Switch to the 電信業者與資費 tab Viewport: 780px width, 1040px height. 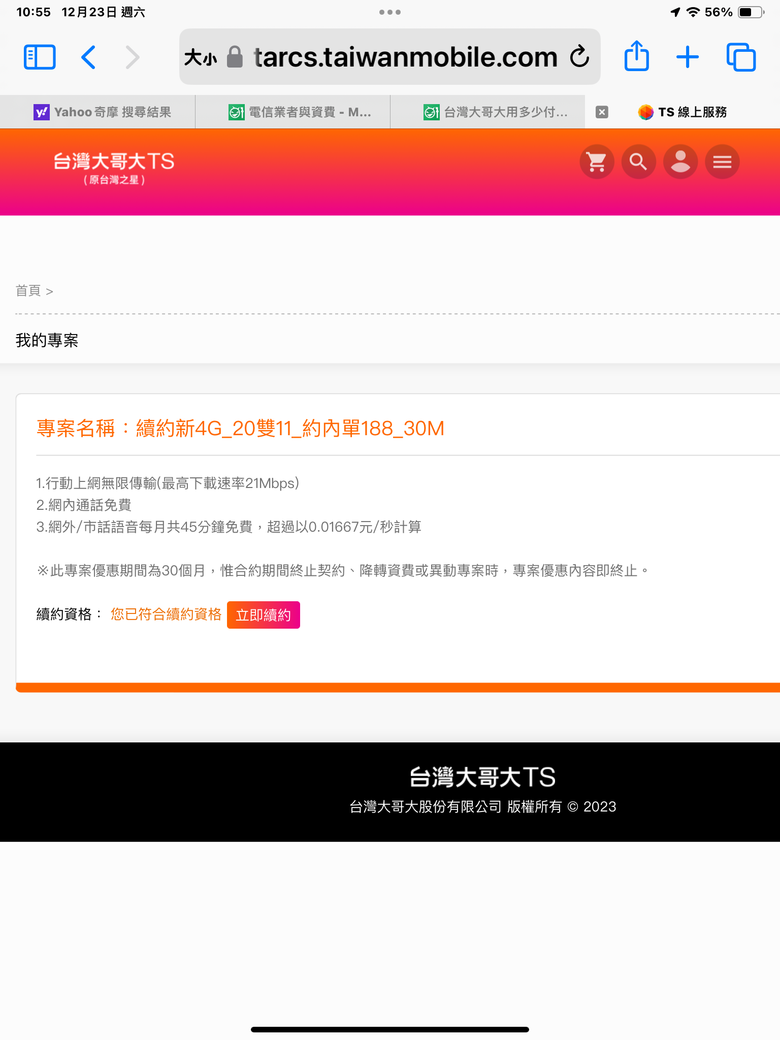coord(293,112)
